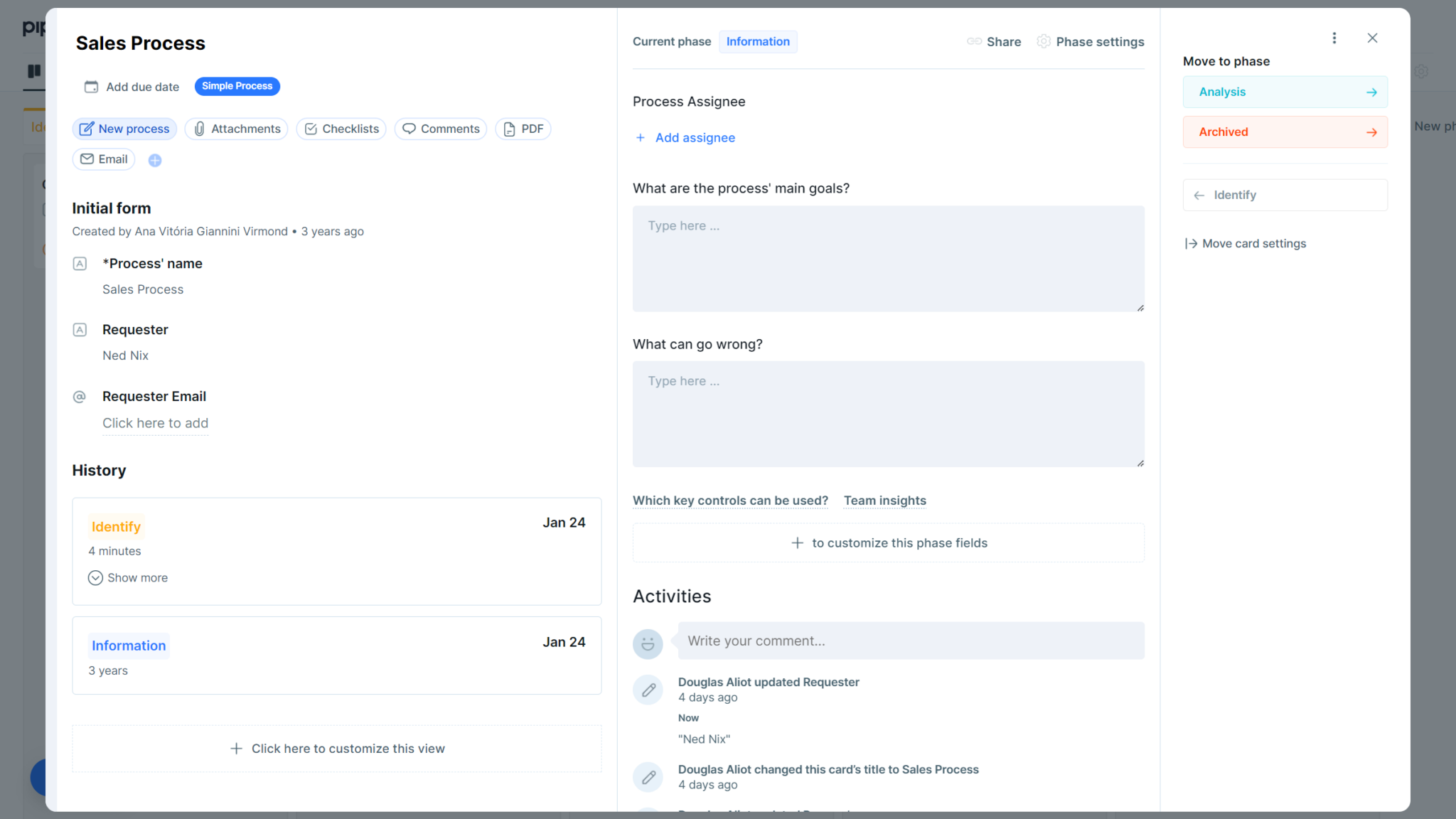The image size is (1456, 819).
Task: Open the Phase settings gear icon
Action: (1043, 41)
